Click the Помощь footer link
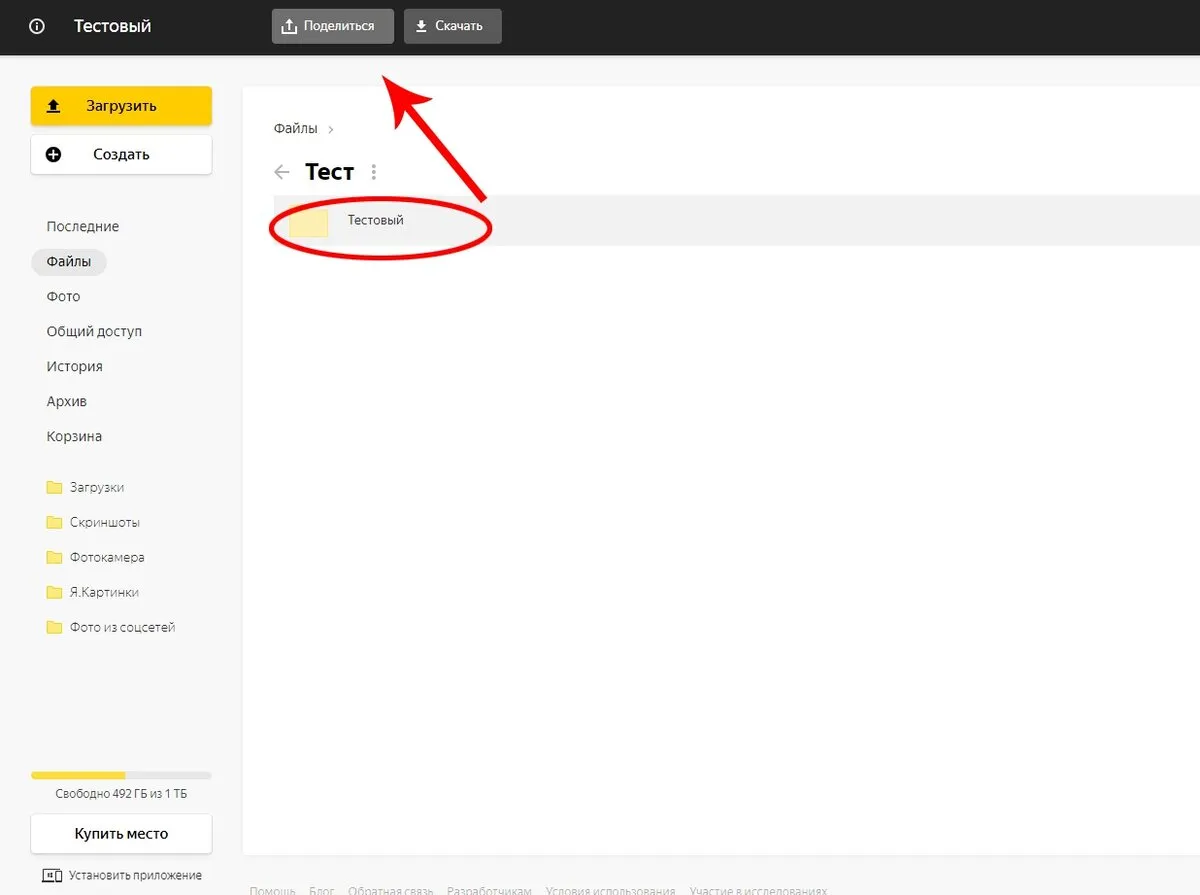 [272, 890]
